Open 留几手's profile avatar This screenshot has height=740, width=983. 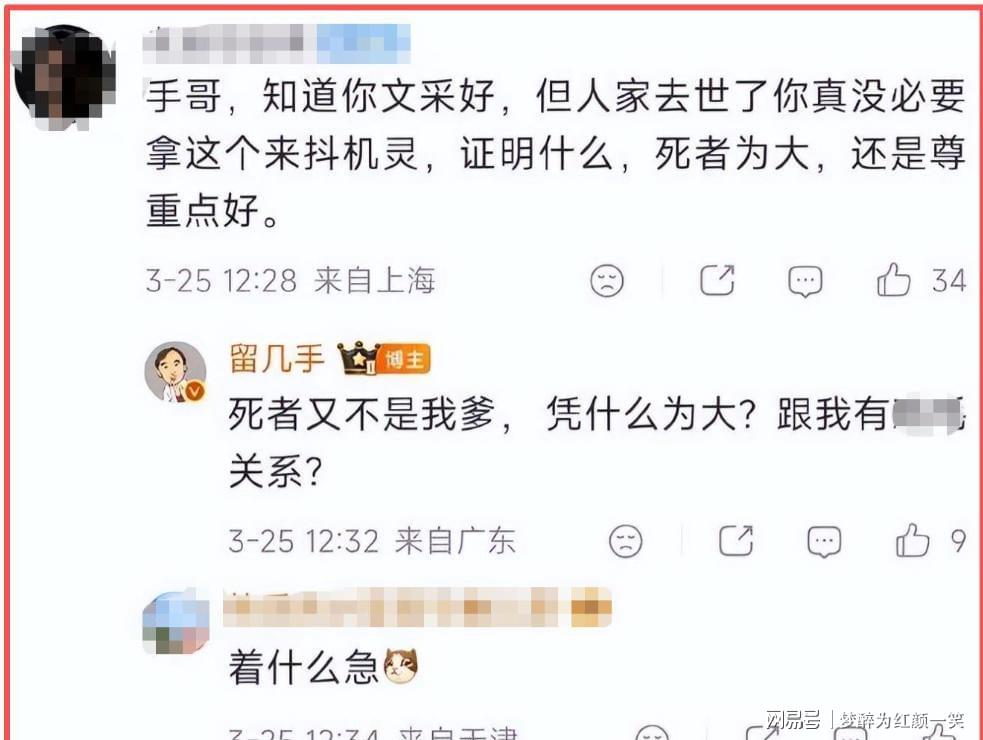click(x=176, y=372)
